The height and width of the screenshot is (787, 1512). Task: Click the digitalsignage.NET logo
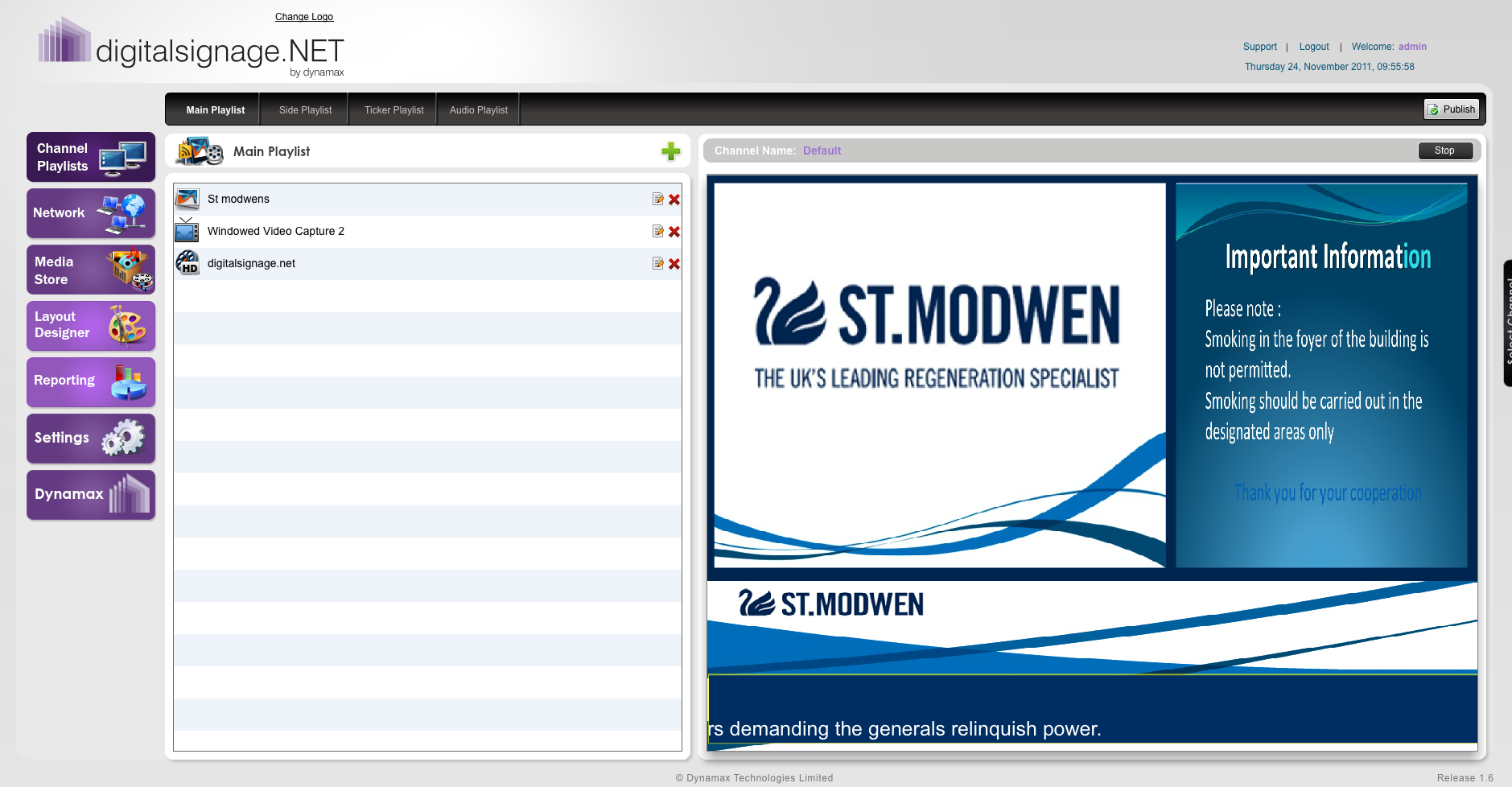(192, 47)
